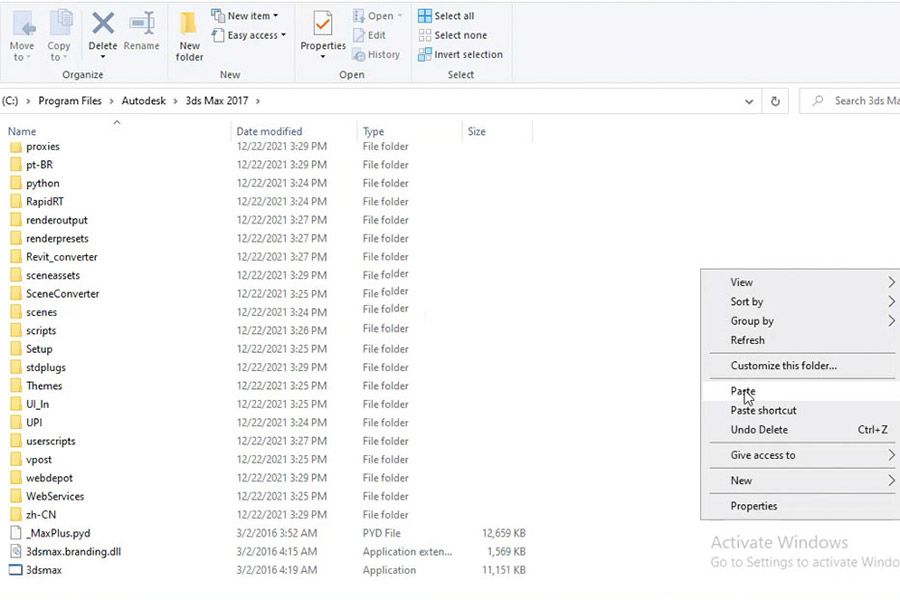This screenshot has height=600, width=900.
Task: Click the (C:) breadcrumb segment
Action: (10, 101)
